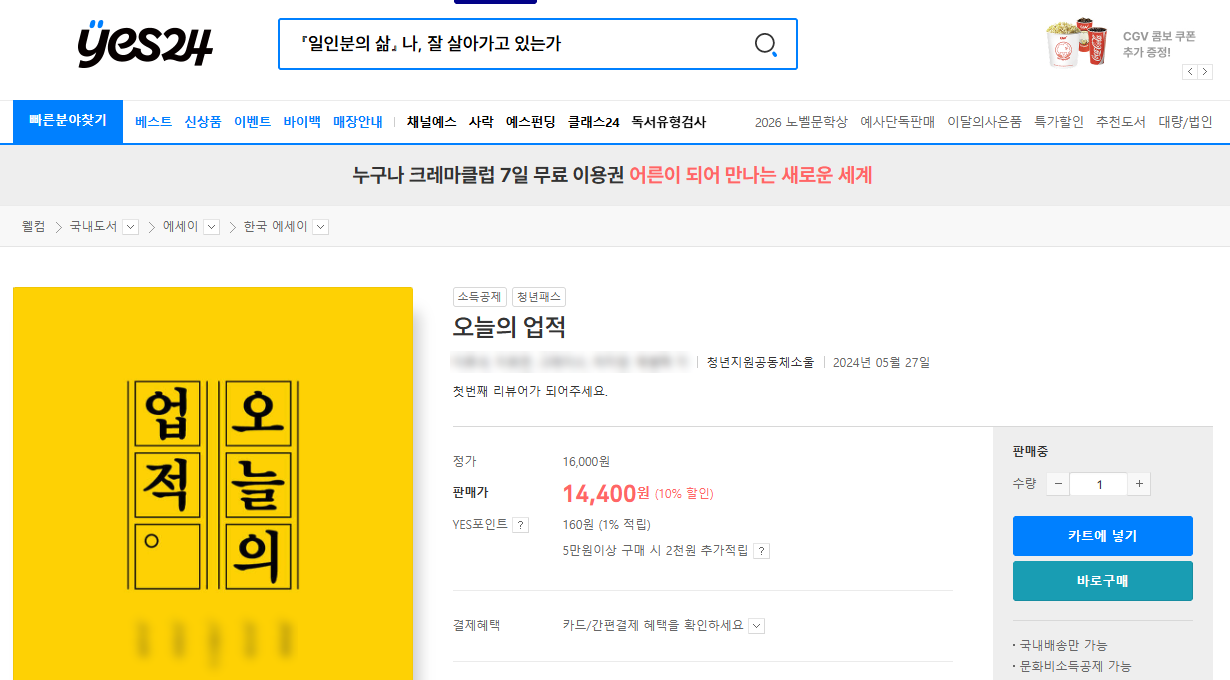Click 첫번째 리뷰어가 되어주세요 link
Image resolution: width=1230 pixels, height=680 pixels.
click(530, 391)
